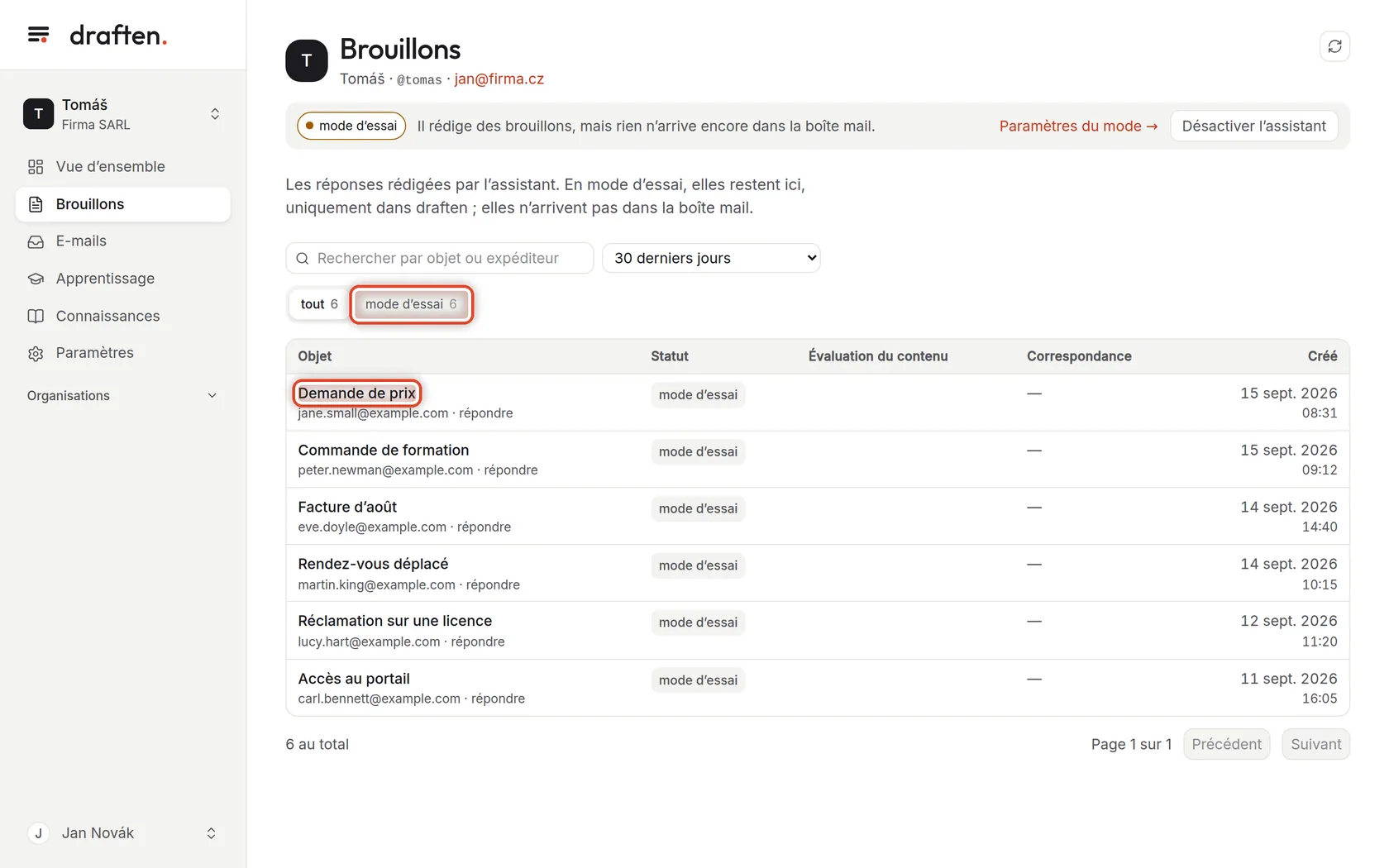The image size is (1389, 868).
Task: Click the Correspondance column header
Action: (x=1079, y=356)
